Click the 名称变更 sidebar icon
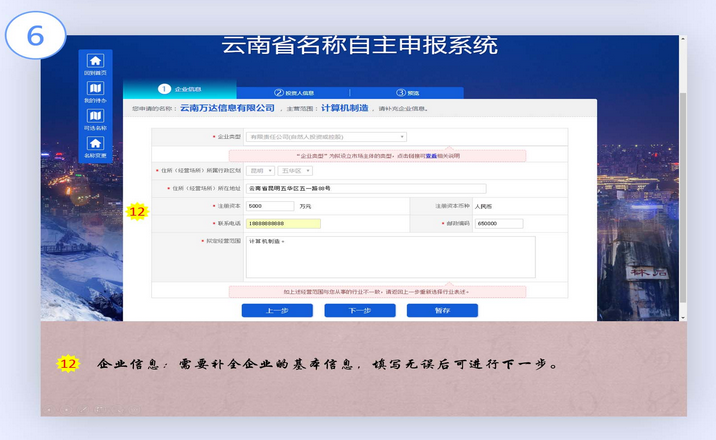Viewport: 716px width, 440px height. coord(95,144)
